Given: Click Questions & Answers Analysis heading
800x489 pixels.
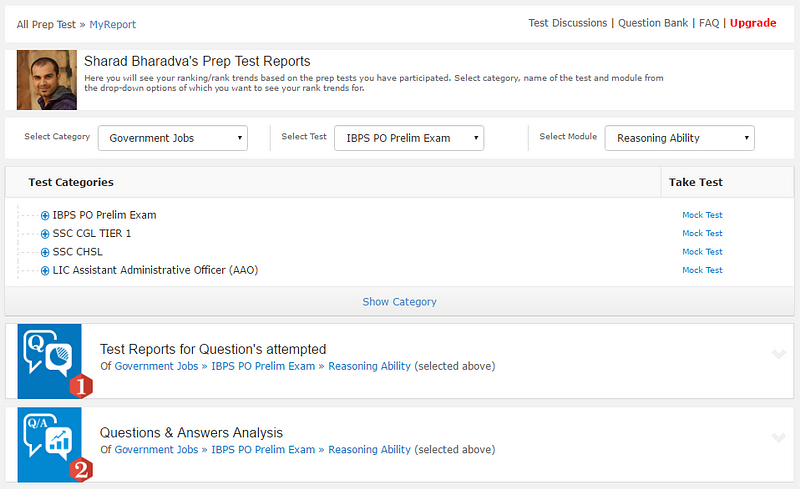Looking at the screenshot, I should tap(191, 433).
